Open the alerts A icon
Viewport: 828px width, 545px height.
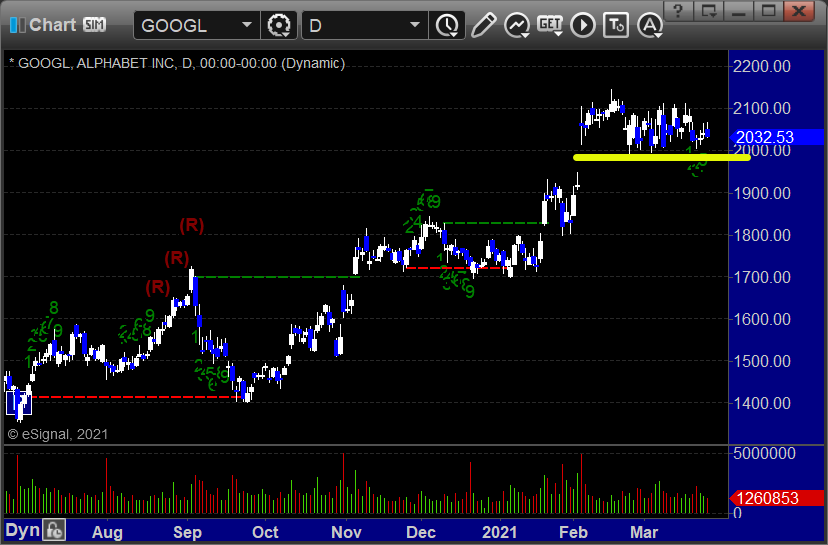click(650, 25)
